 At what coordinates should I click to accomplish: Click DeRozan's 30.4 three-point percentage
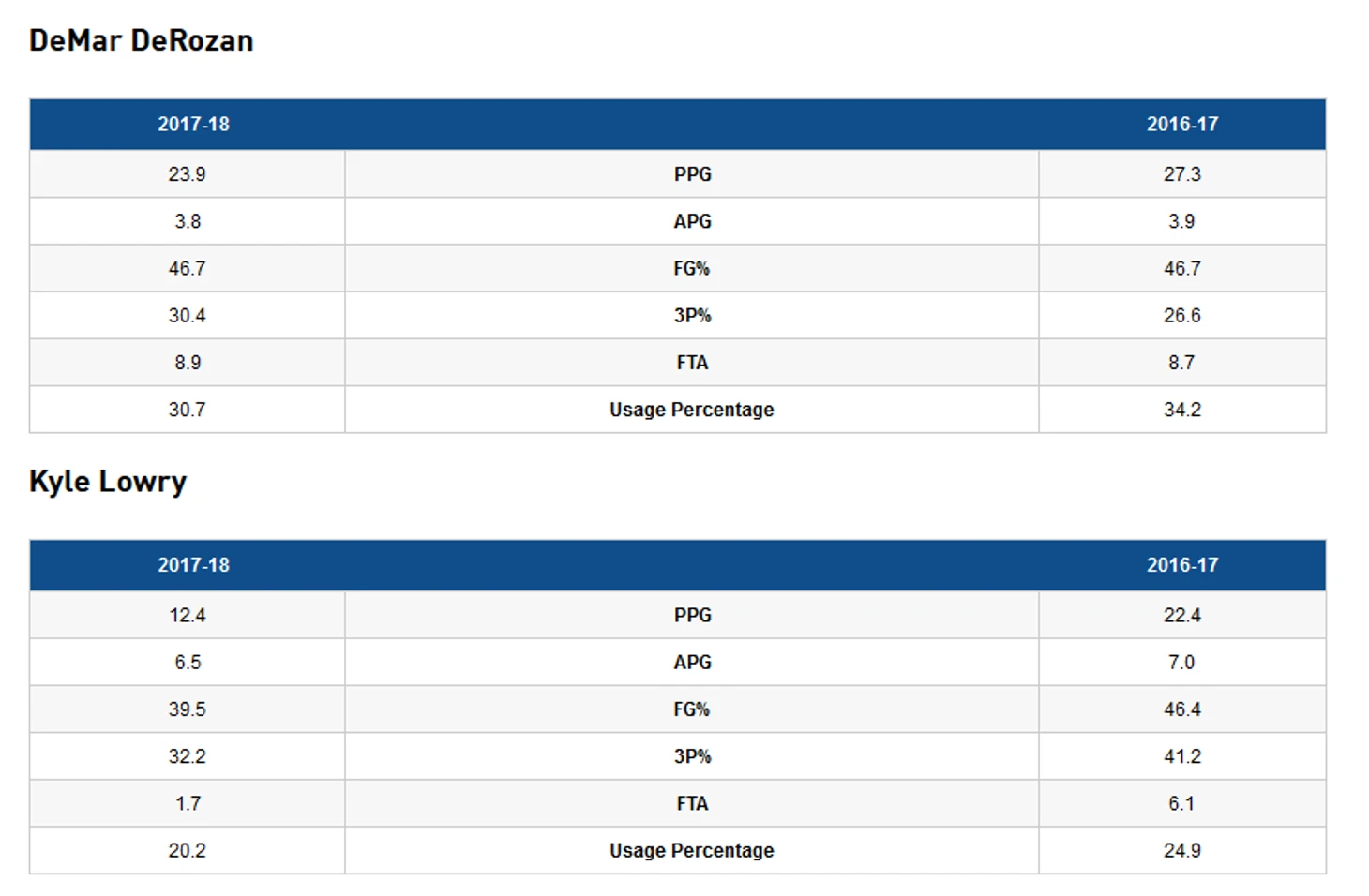(187, 316)
